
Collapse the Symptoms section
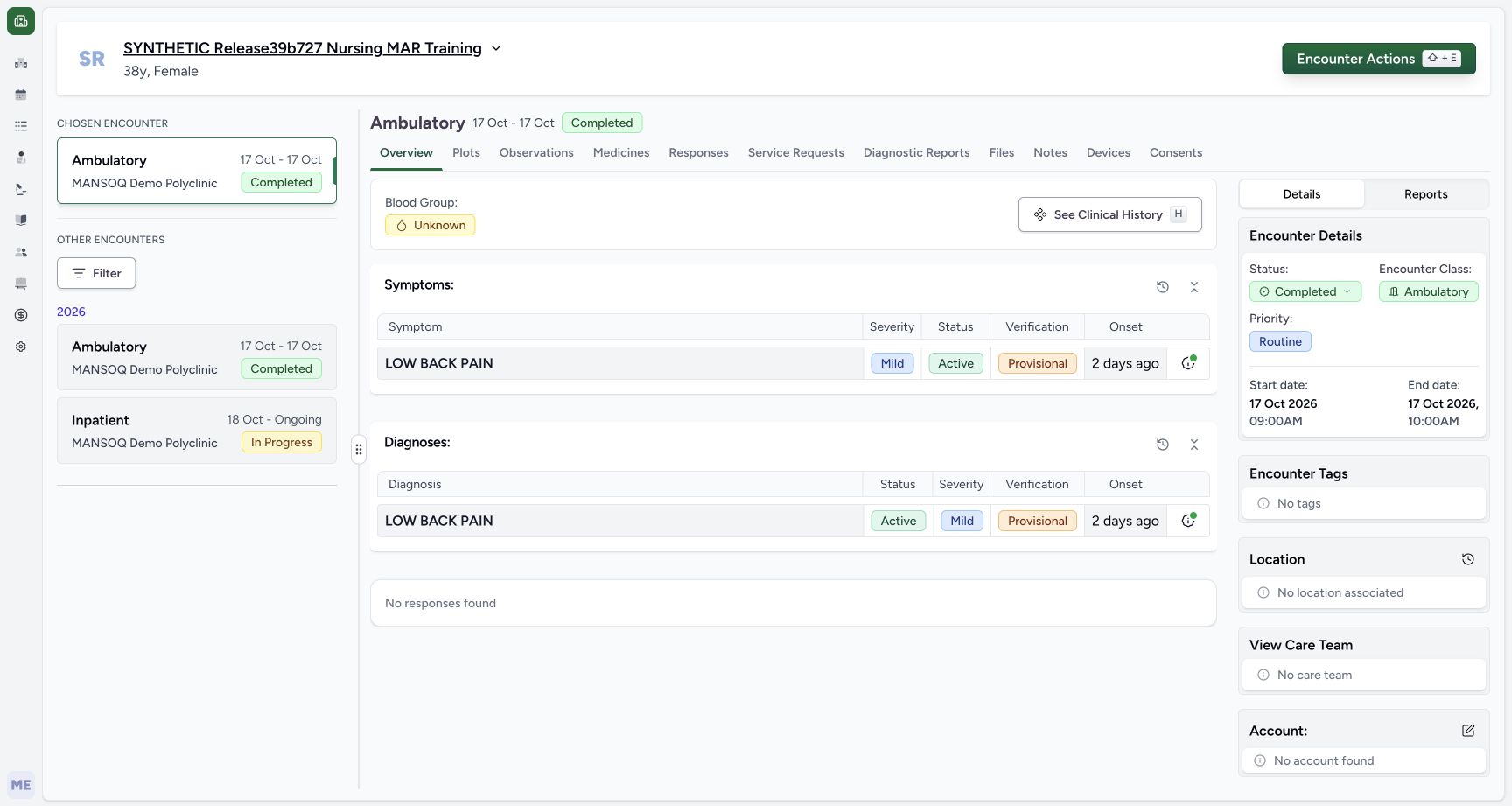click(1194, 287)
